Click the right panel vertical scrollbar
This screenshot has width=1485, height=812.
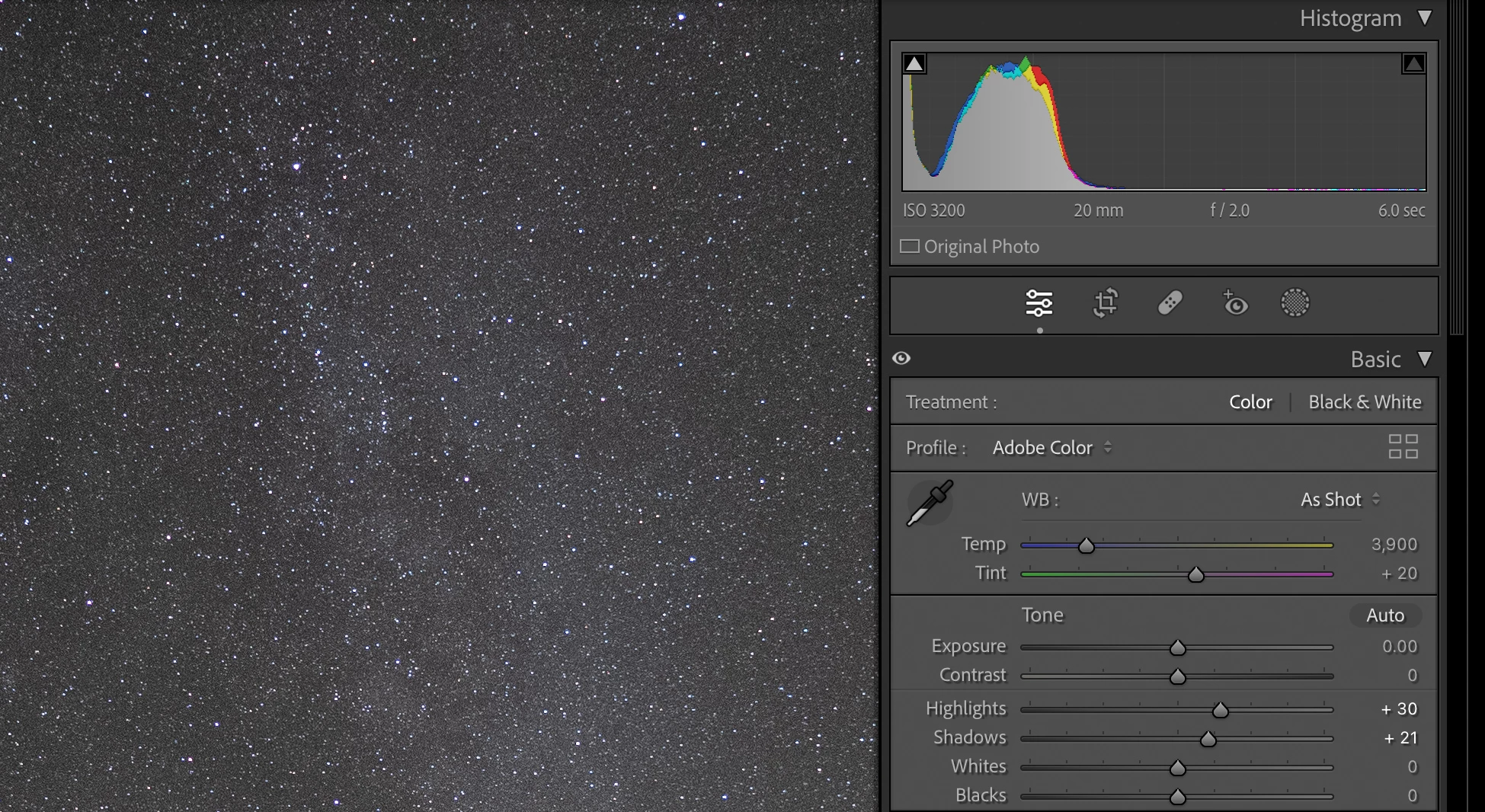tap(1457, 168)
